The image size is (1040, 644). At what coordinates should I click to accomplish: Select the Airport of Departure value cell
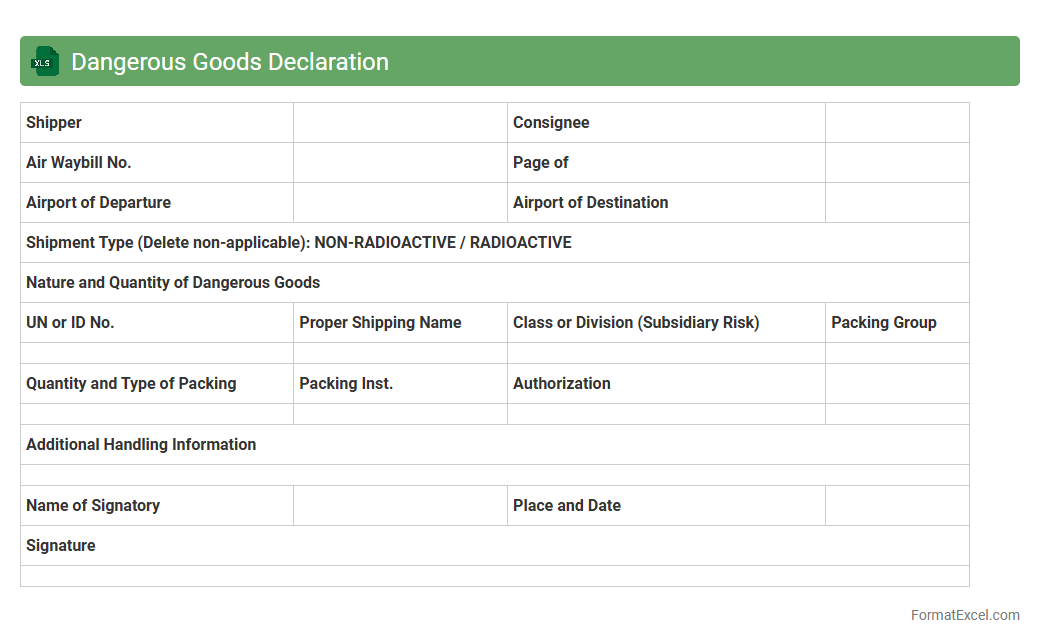click(x=400, y=203)
